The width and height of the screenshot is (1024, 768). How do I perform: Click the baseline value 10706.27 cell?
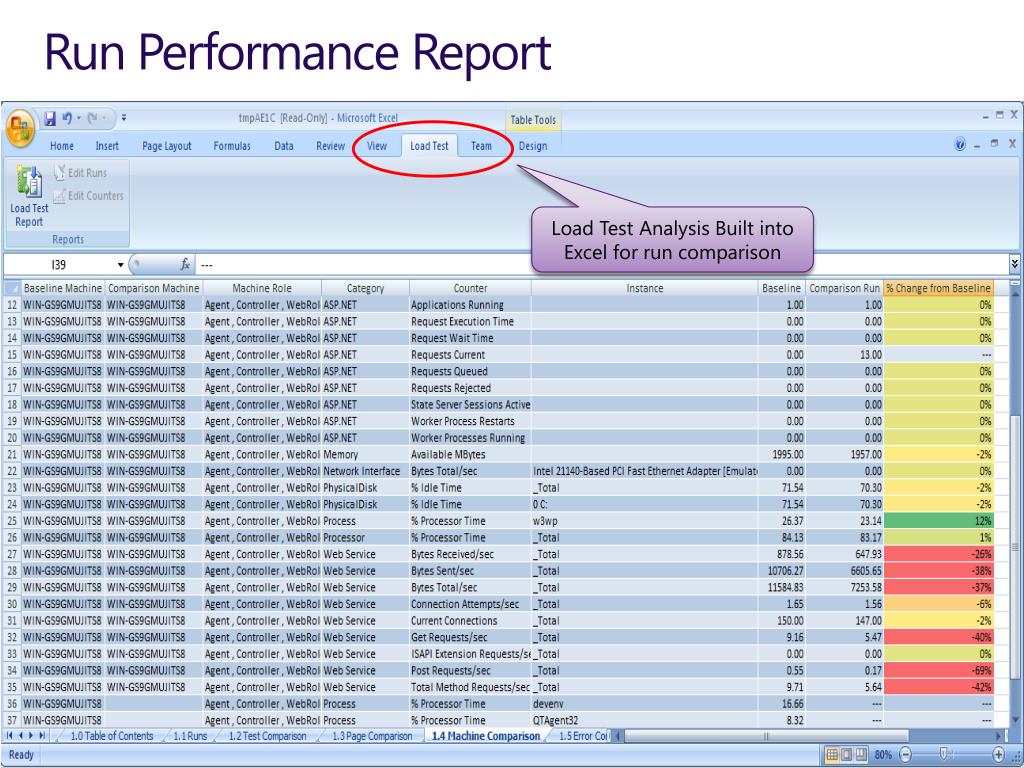pos(782,571)
